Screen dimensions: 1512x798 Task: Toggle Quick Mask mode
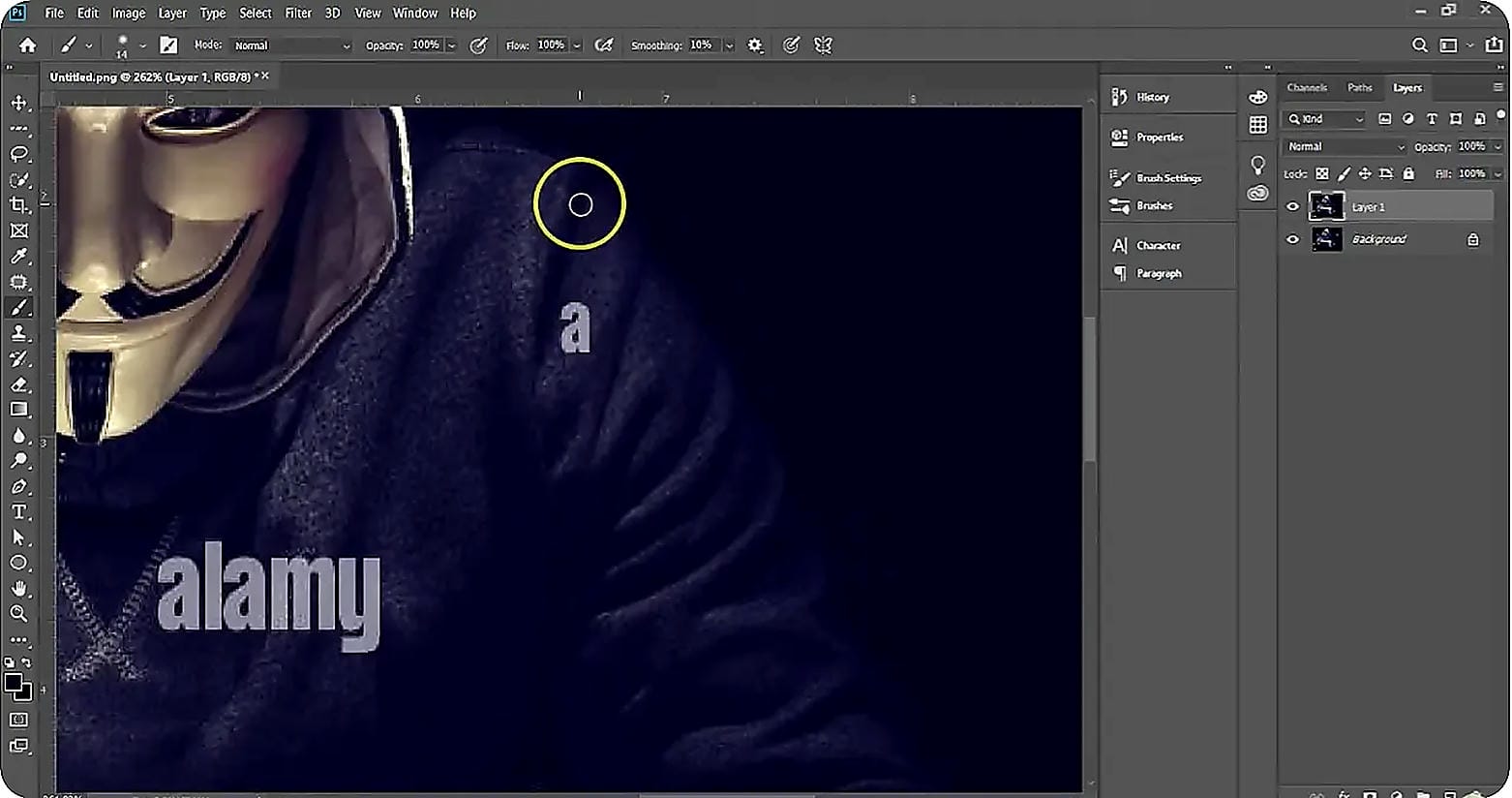(18, 720)
